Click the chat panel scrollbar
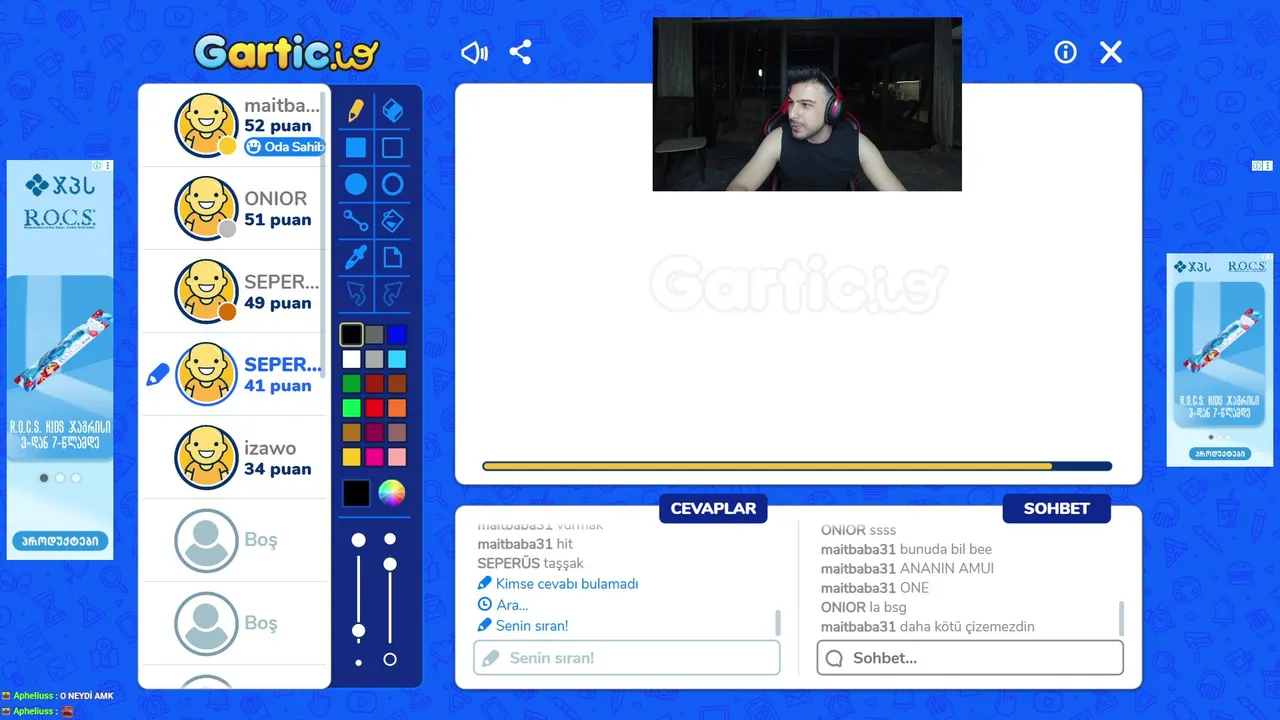Screen dimensions: 1280x720 tap(1121, 618)
